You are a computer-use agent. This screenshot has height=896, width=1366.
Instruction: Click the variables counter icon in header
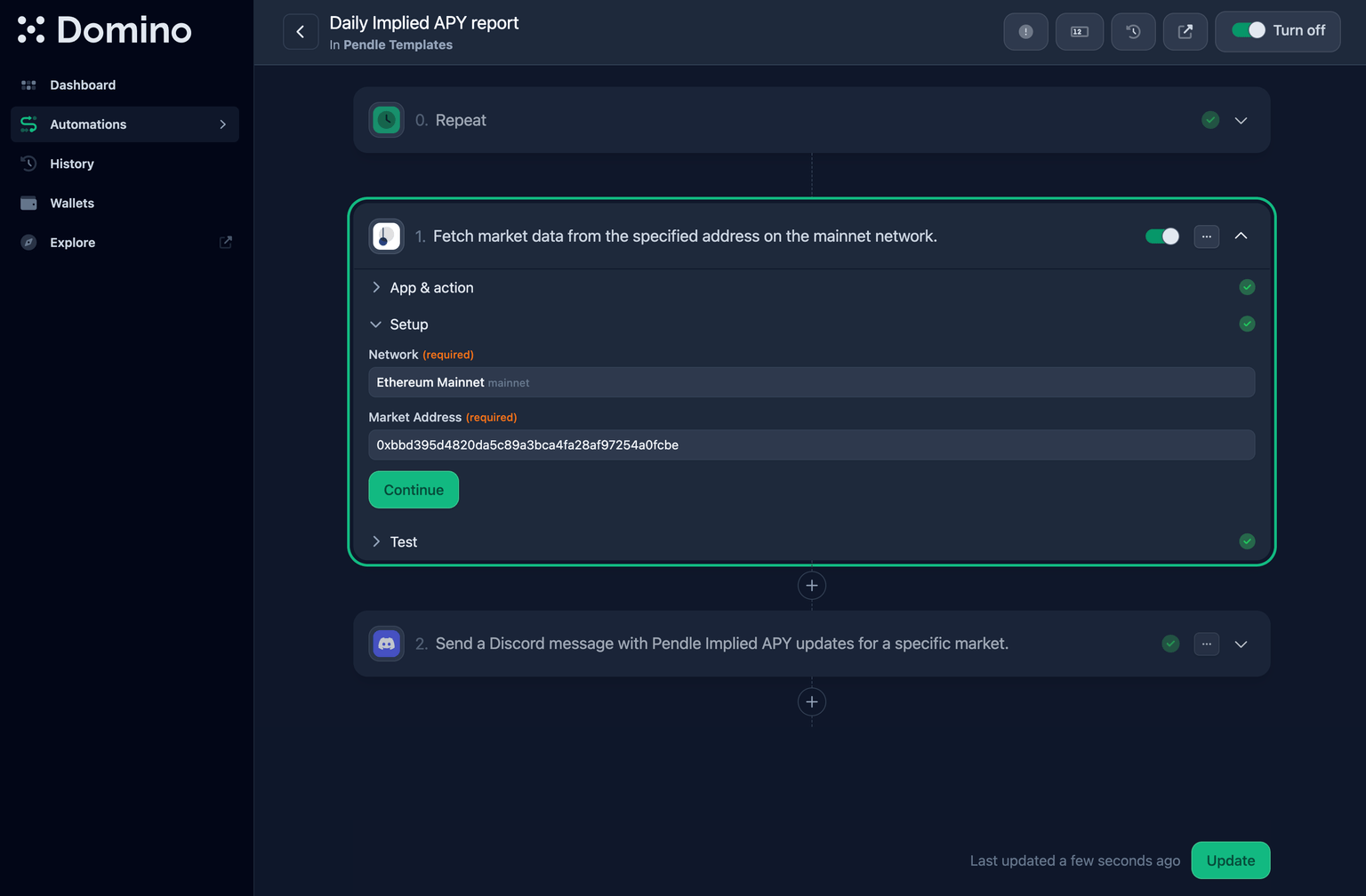[1079, 32]
